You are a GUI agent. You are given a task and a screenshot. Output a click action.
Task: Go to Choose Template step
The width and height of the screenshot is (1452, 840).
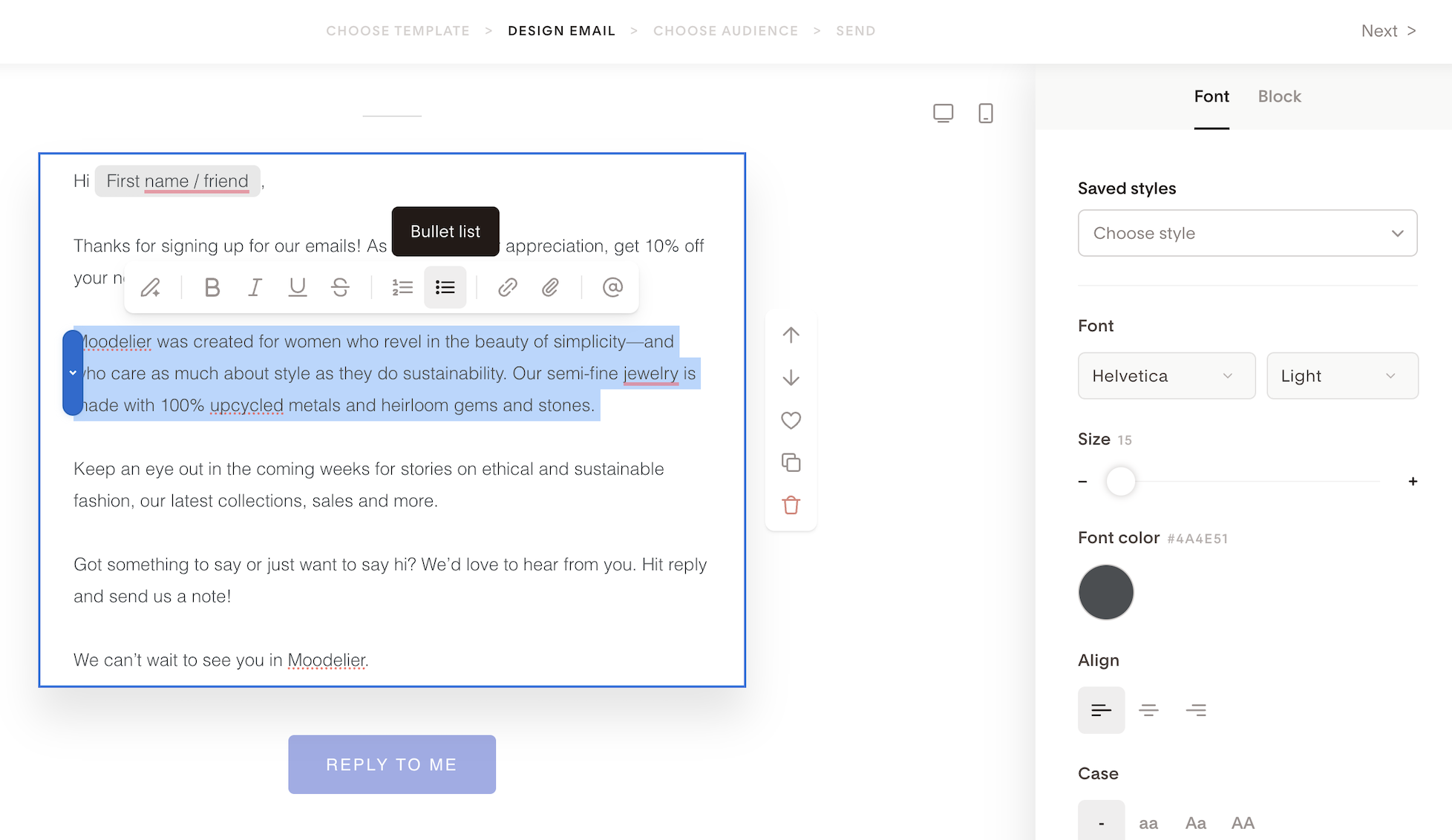pos(398,31)
